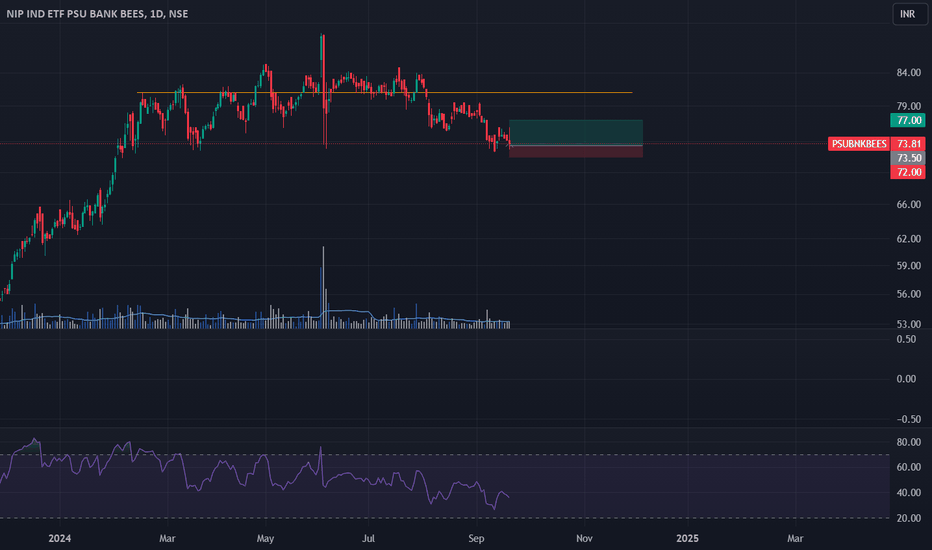932x550 pixels.
Task: Click the 56.00 price axis label
Action: click(908, 294)
